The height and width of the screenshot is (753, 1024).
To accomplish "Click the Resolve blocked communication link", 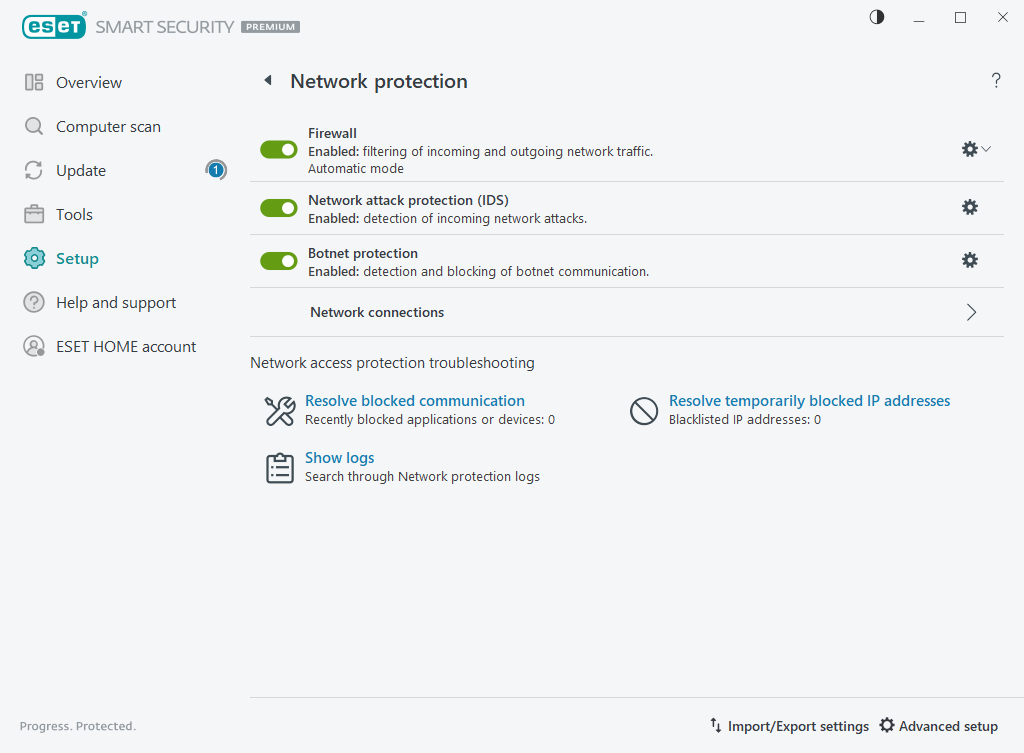I will point(413,400).
